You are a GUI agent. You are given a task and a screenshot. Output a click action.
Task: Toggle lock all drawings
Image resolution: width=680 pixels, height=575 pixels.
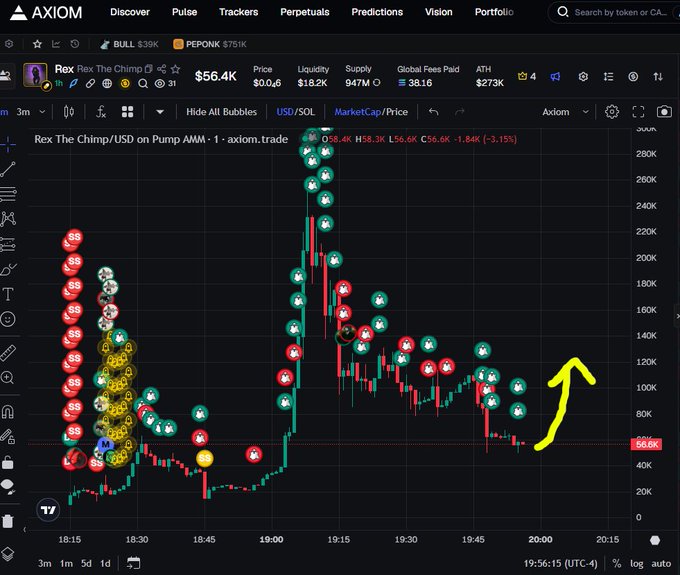(x=7, y=462)
